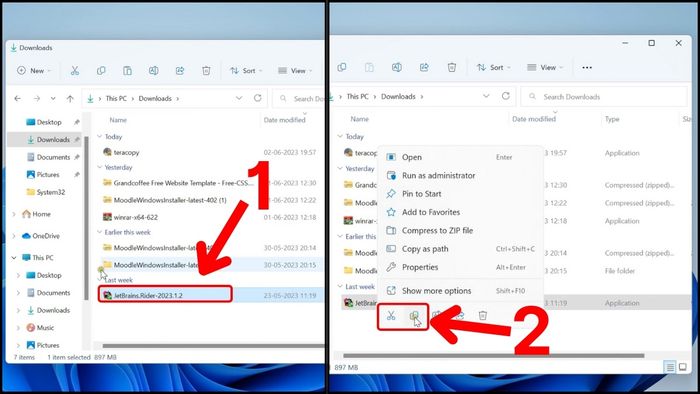Image resolution: width=700 pixels, height=394 pixels.
Task: Click the Paste icon in left window toolbar
Action: click(x=127, y=71)
